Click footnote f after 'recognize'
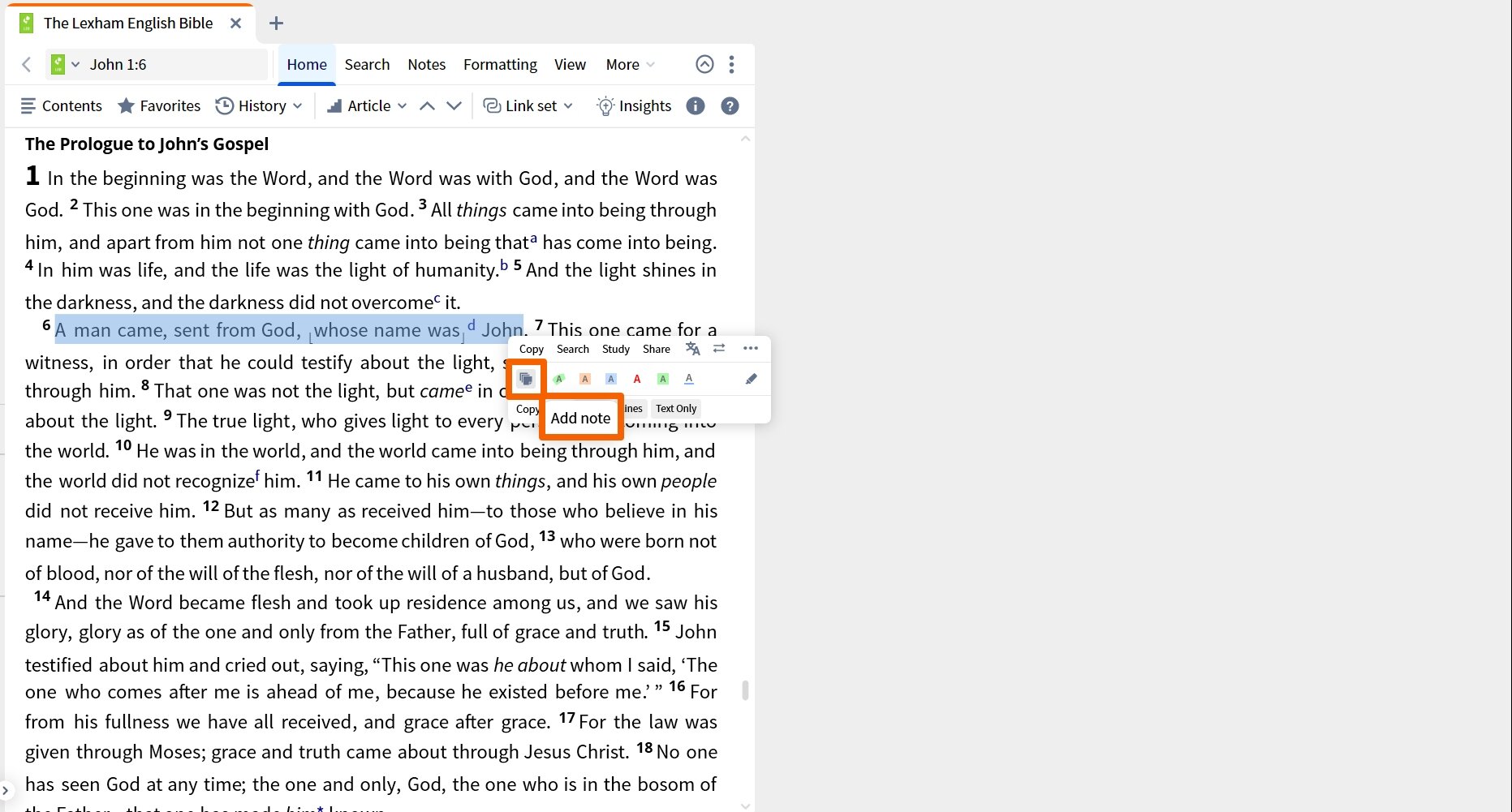Image resolution: width=1512 pixels, height=812 pixels. click(x=258, y=475)
